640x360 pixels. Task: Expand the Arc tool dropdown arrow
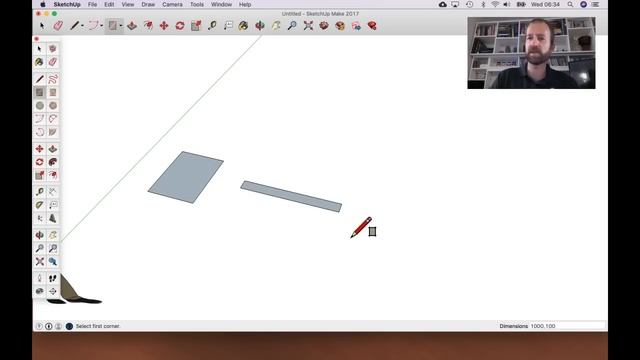tap(102, 26)
